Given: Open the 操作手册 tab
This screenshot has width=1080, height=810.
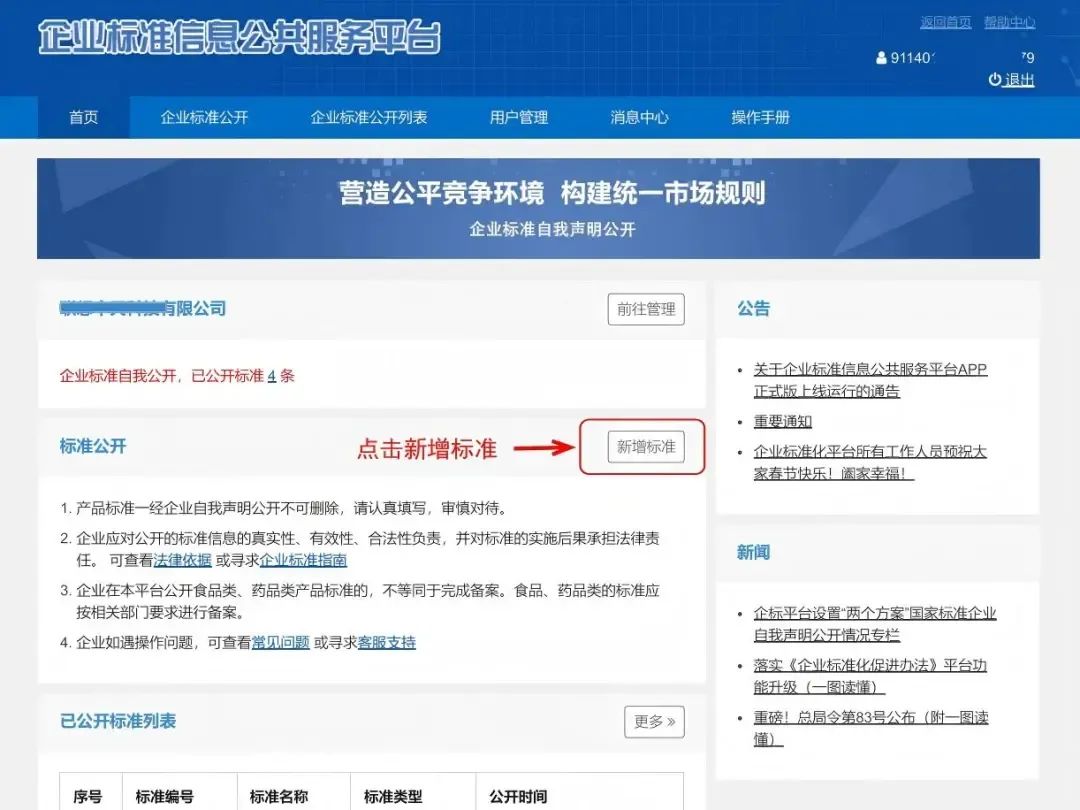Looking at the screenshot, I should point(760,117).
